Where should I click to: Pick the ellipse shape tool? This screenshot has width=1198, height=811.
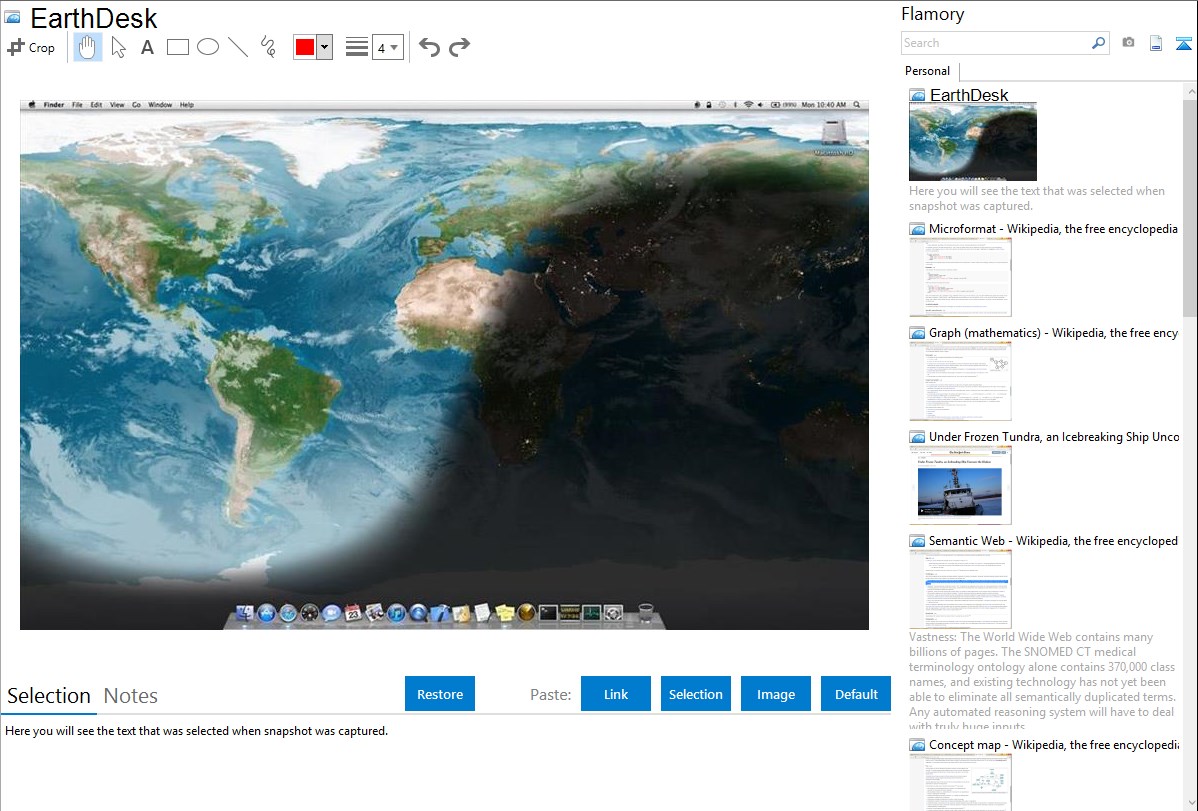(x=208, y=47)
